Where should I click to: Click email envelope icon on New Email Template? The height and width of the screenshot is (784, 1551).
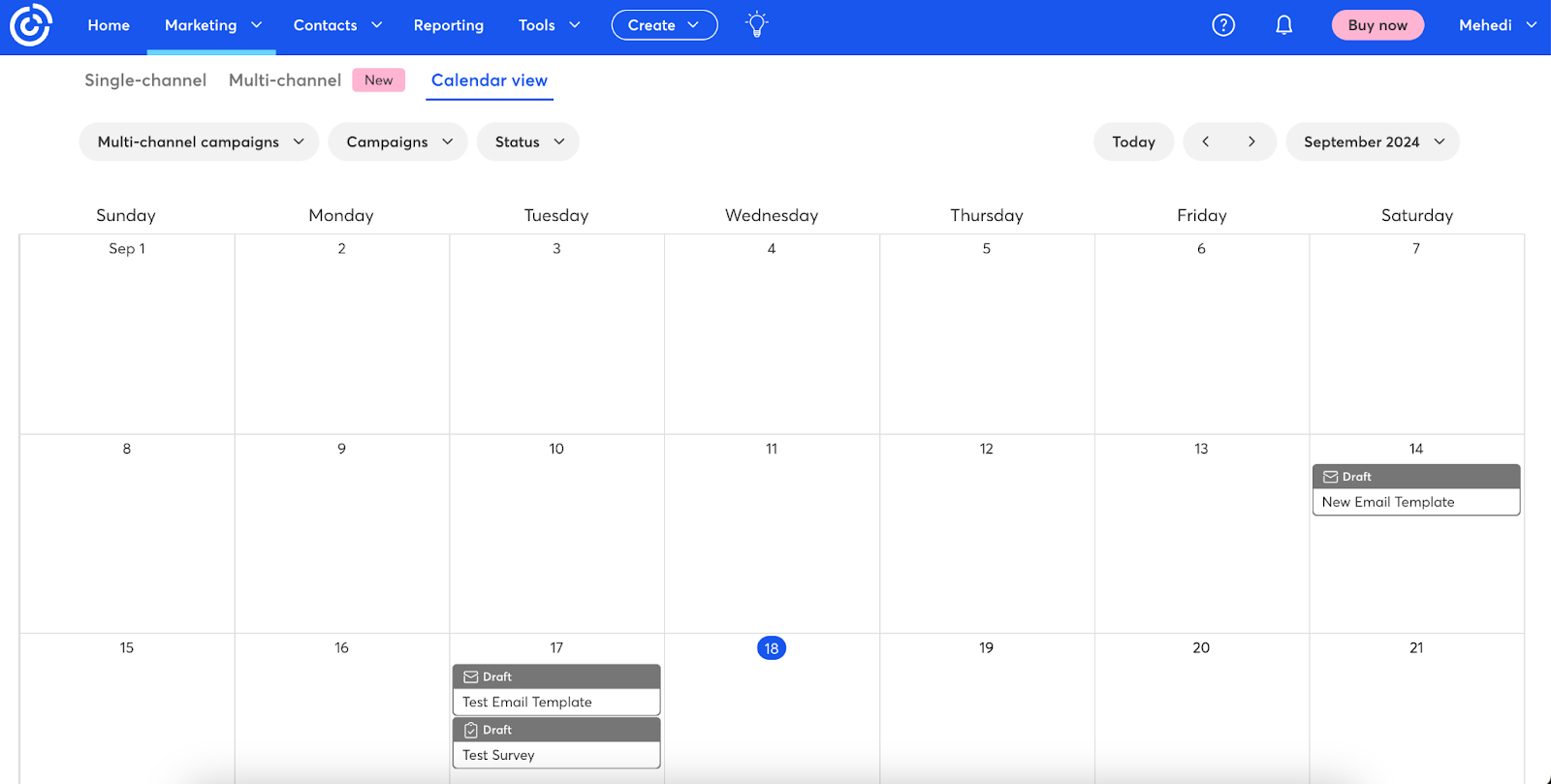1331,477
